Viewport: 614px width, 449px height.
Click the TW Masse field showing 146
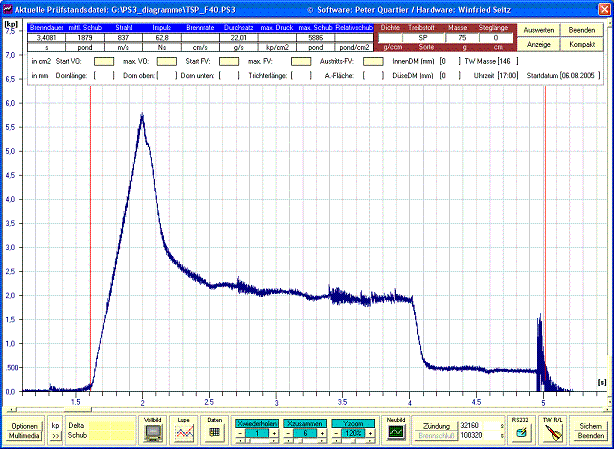509,61
